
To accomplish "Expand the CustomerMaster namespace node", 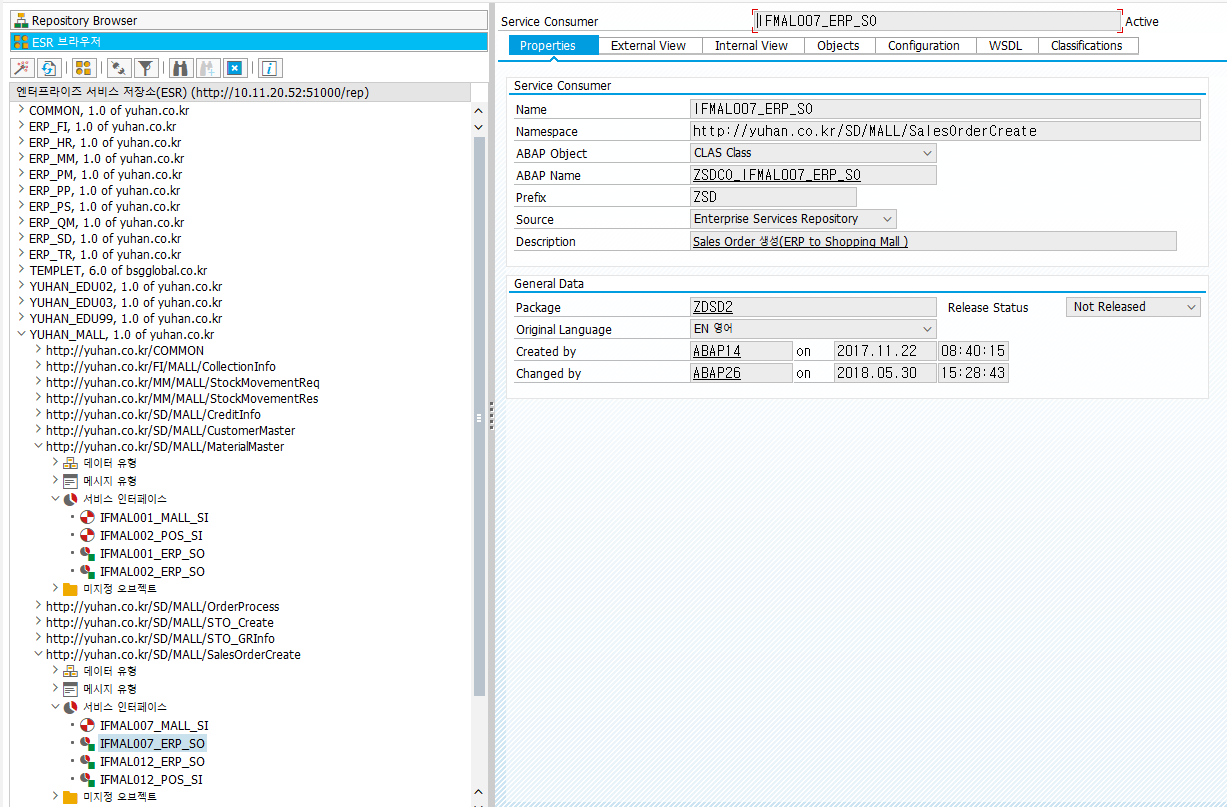I will 38,431.
